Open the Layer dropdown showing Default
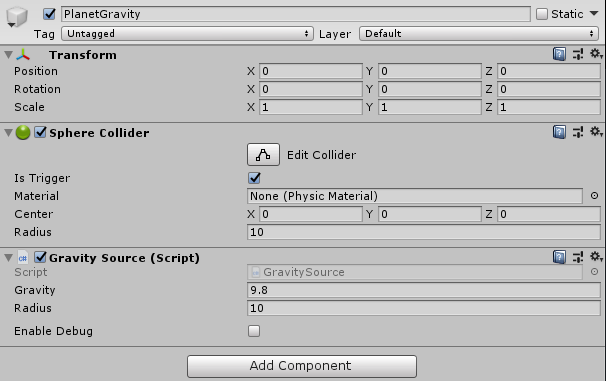 [x=479, y=34]
